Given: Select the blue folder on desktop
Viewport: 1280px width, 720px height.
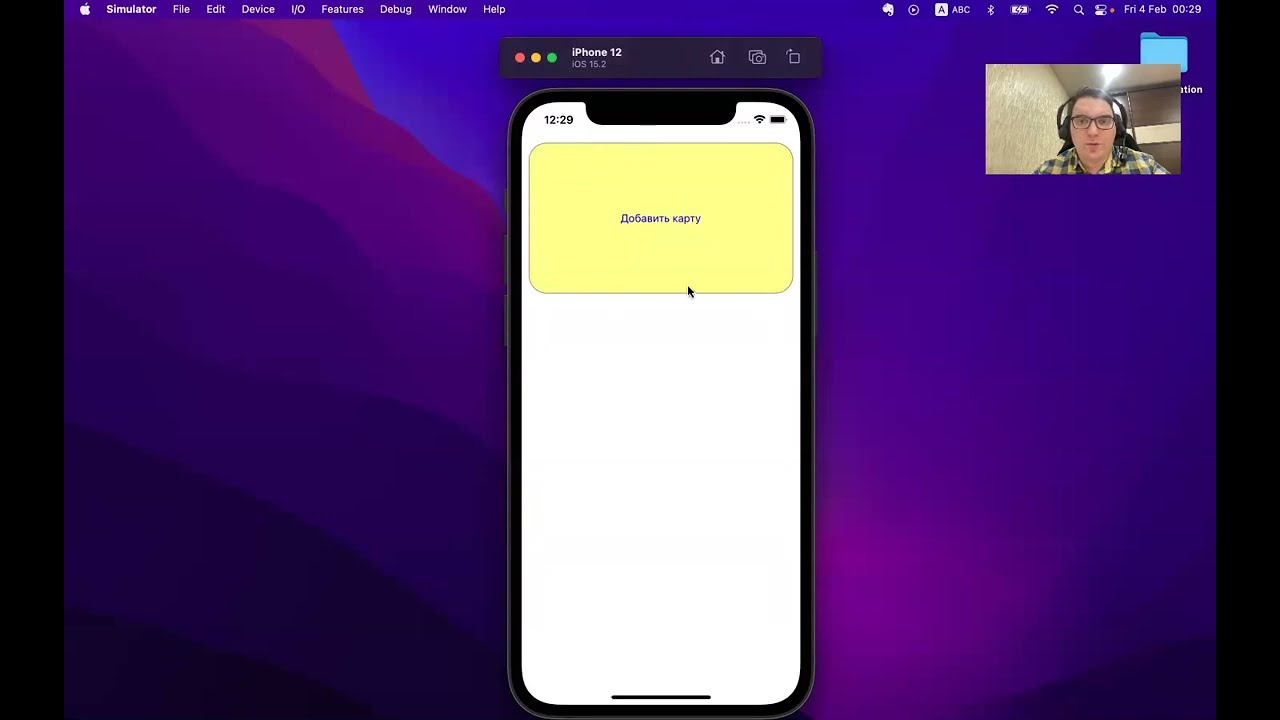Looking at the screenshot, I should coord(1164,54).
